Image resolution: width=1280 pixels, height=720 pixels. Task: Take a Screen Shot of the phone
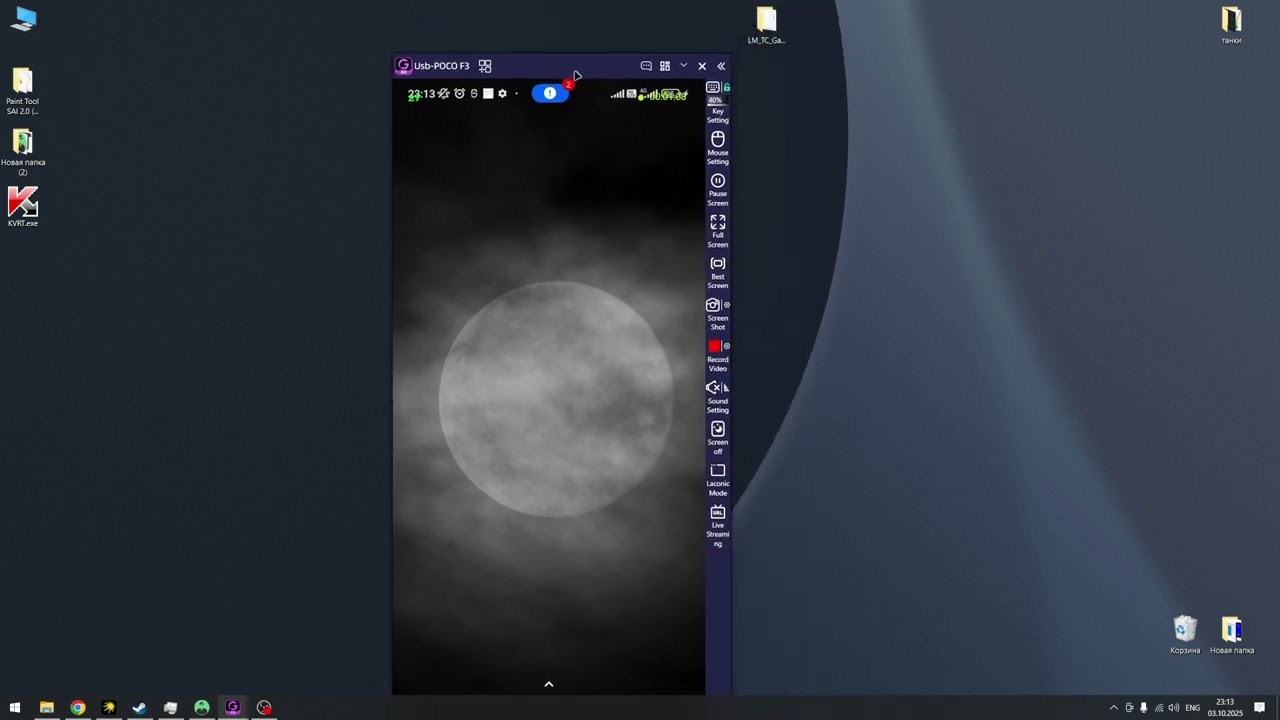[714, 305]
